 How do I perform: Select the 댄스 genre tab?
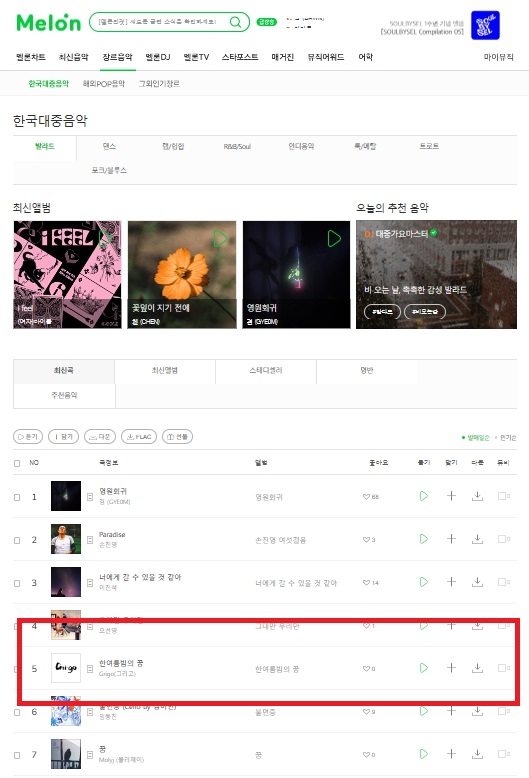[109, 146]
